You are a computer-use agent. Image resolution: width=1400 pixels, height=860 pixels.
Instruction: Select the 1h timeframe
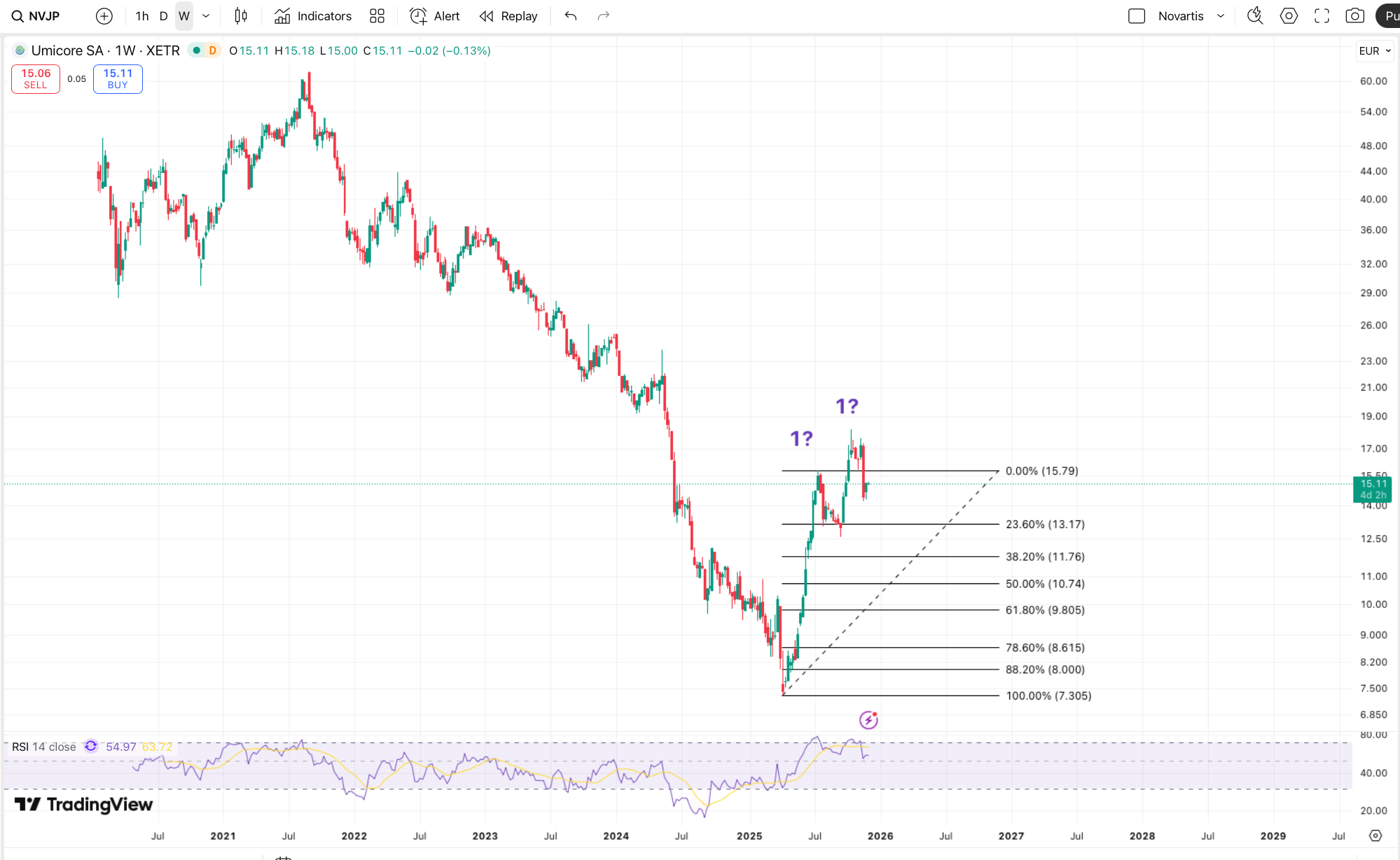pos(142,16)
